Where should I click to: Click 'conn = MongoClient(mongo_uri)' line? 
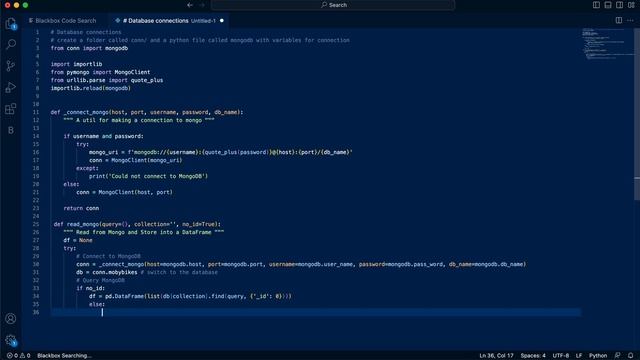click(136, 160)
